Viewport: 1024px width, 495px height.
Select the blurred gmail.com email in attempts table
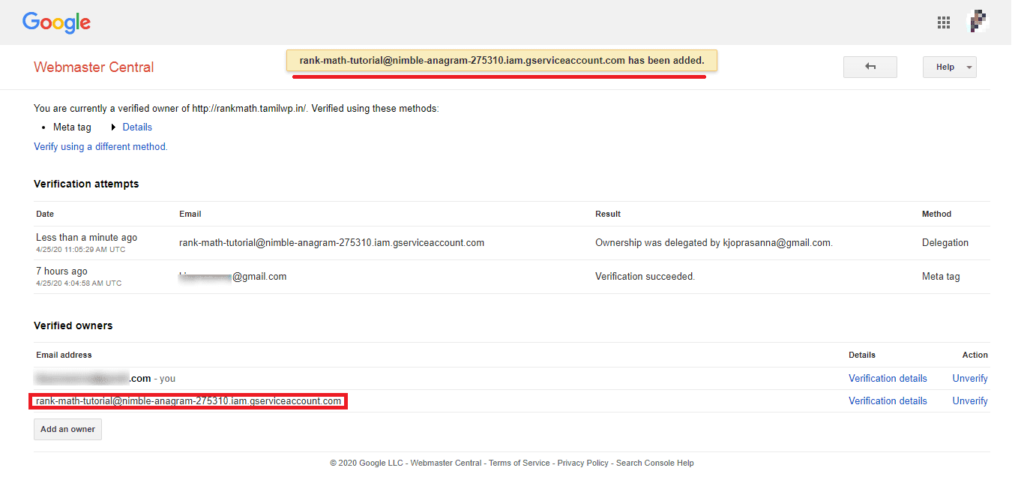(x=233, y=277)
